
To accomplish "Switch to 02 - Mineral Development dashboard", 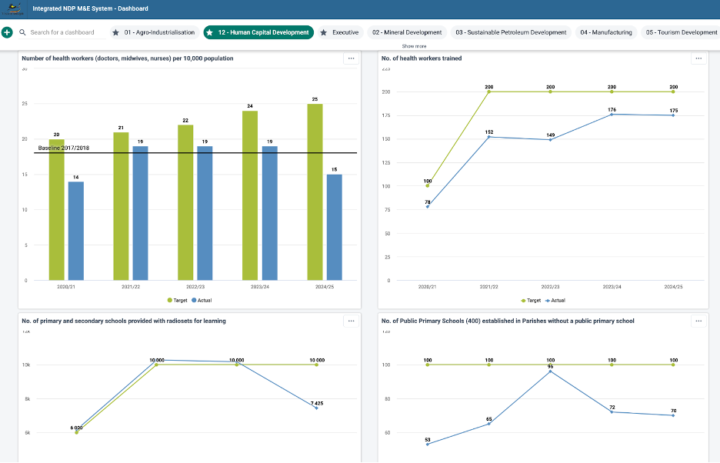I will tap(407, 32).
